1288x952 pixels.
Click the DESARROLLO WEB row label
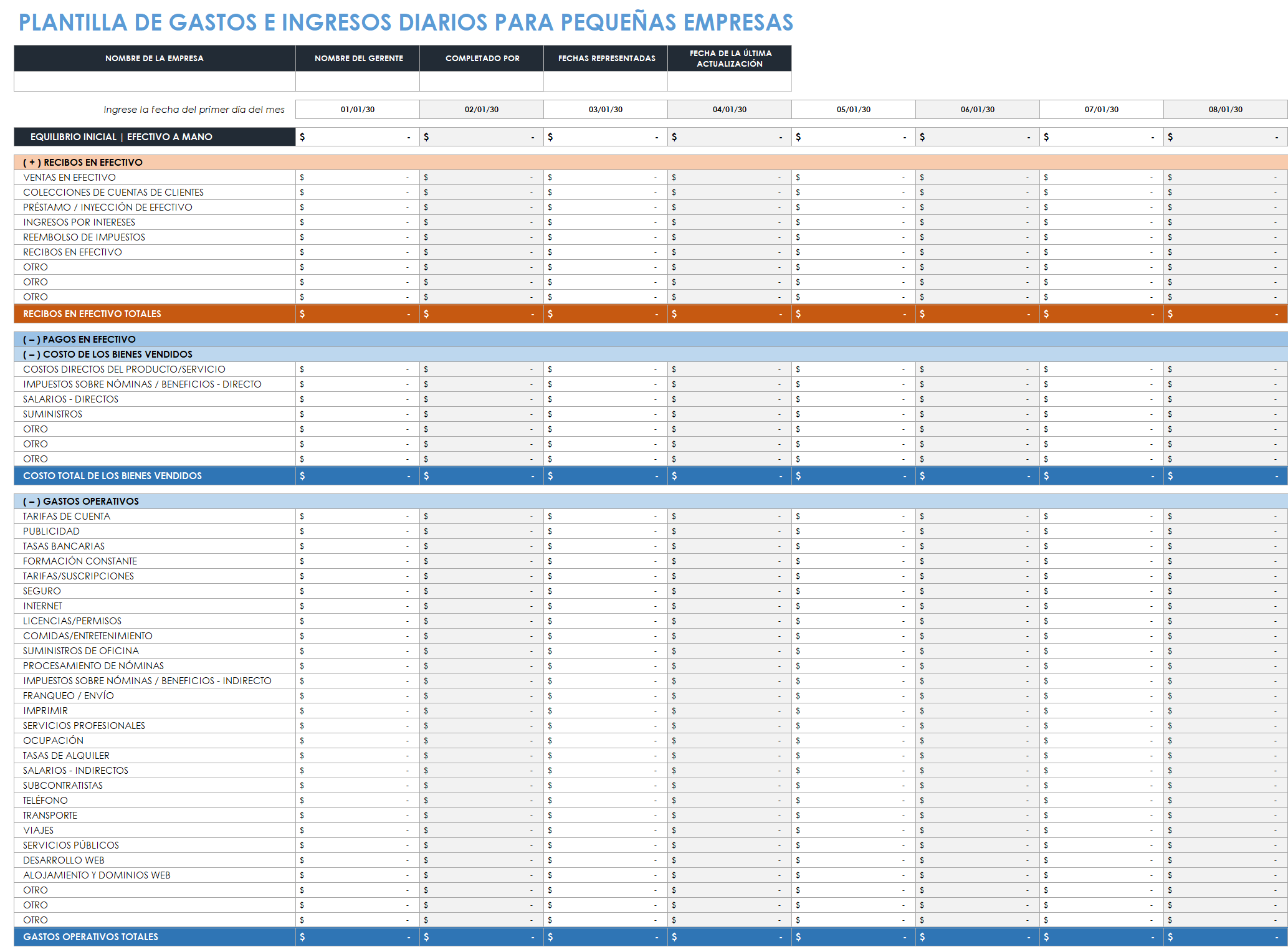[x=64, y=860]
